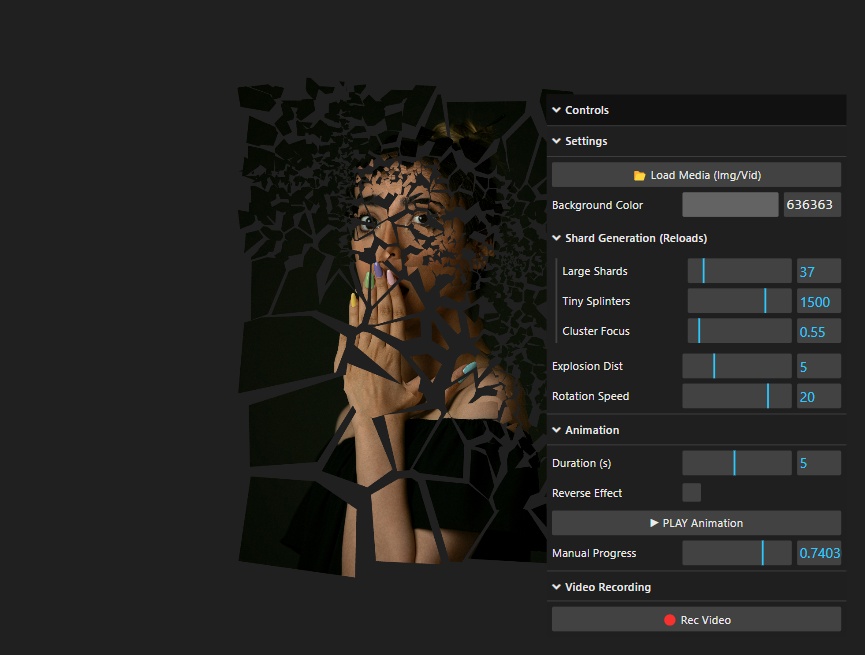Click the Tiny Splinters slider track
Image resolution: width=865 pixels, height=655 pixels.
point(739,301)
